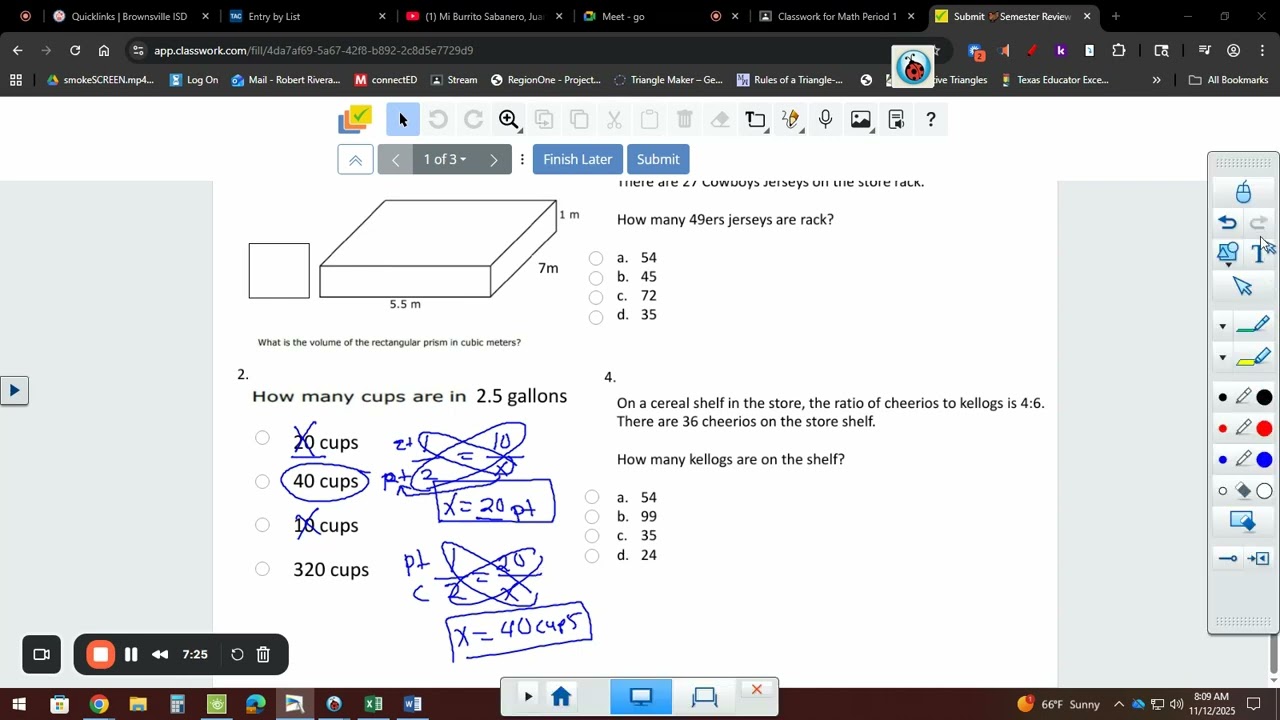Select the eraser tool in palette
1280x720 pixels.
click(1243, 490)
